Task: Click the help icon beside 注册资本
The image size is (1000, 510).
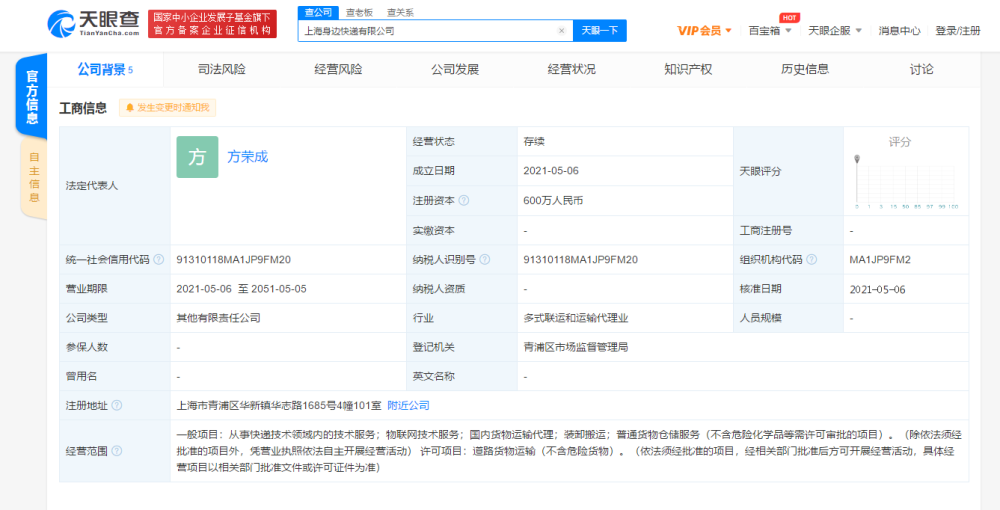Action: 464,200
